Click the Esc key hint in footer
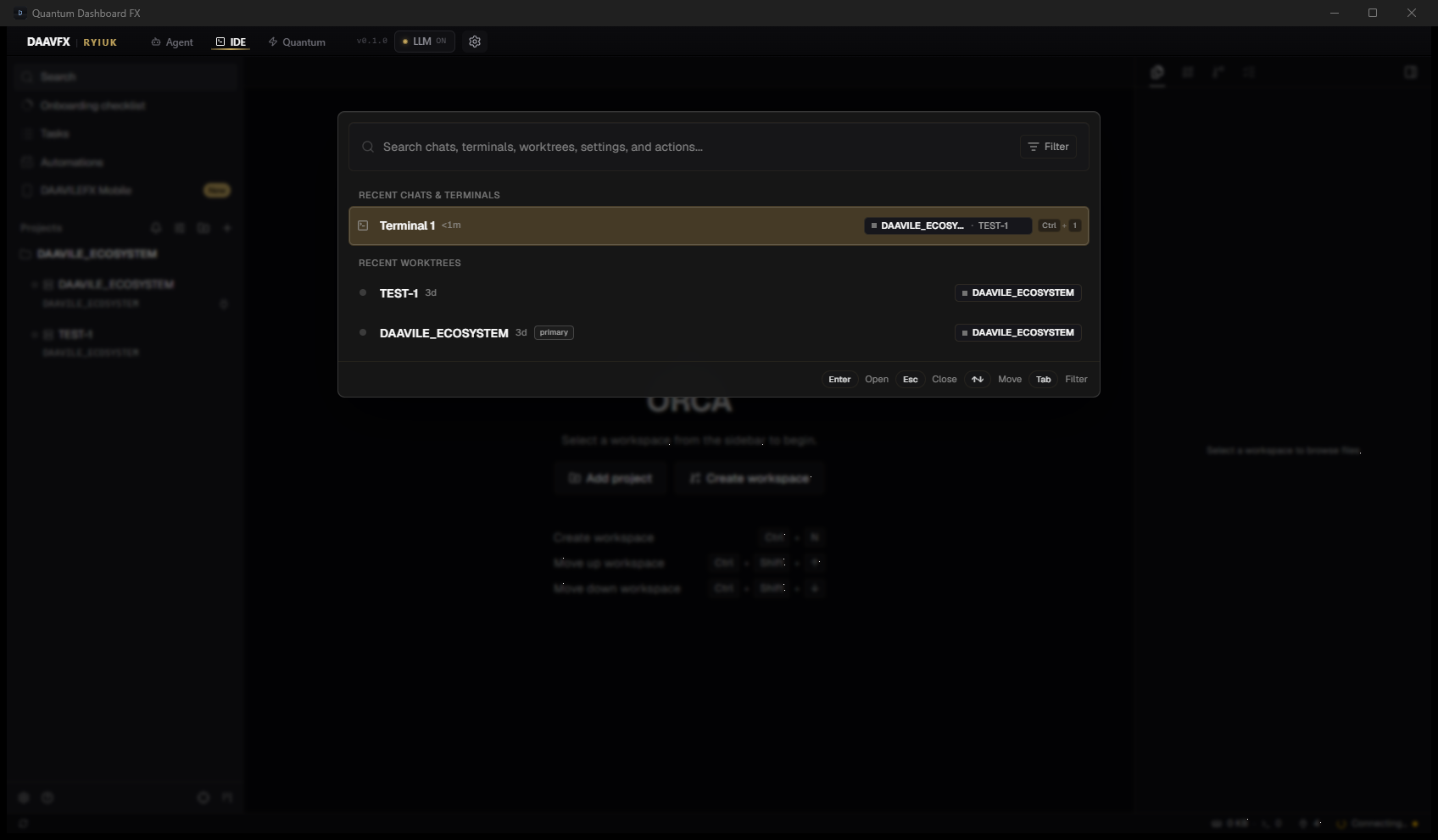1438x840 pixels. pyautogui.click(x=910, y=379)
